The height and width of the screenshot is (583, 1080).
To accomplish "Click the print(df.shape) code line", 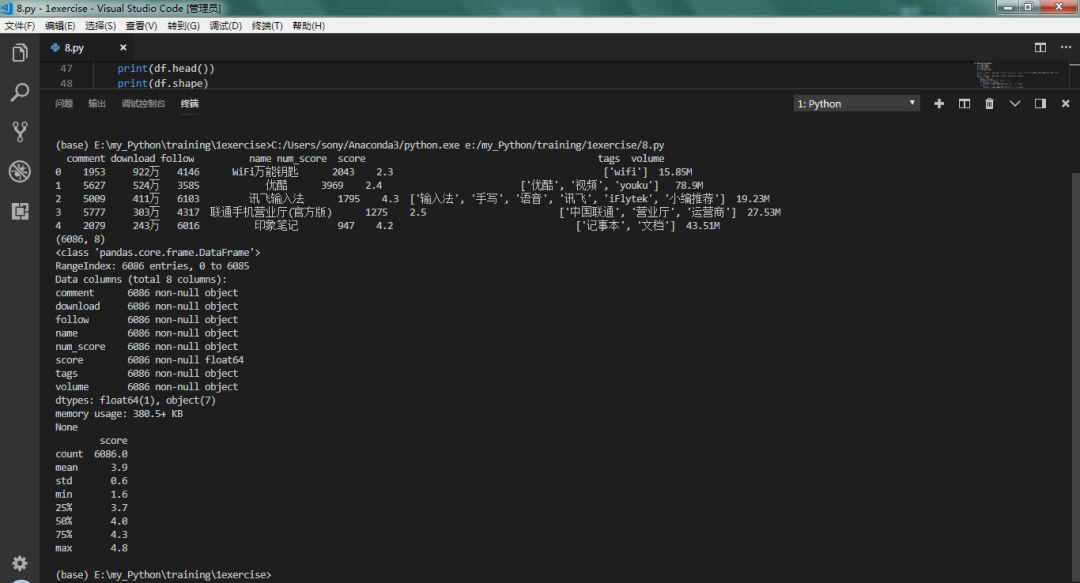I will pos(163,83).
